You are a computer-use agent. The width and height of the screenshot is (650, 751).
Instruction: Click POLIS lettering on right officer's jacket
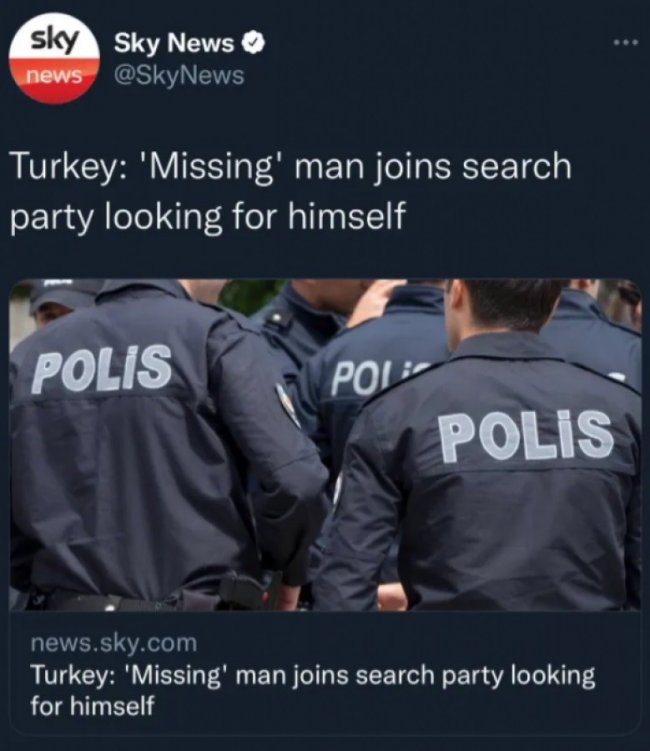tap(526, 435)
